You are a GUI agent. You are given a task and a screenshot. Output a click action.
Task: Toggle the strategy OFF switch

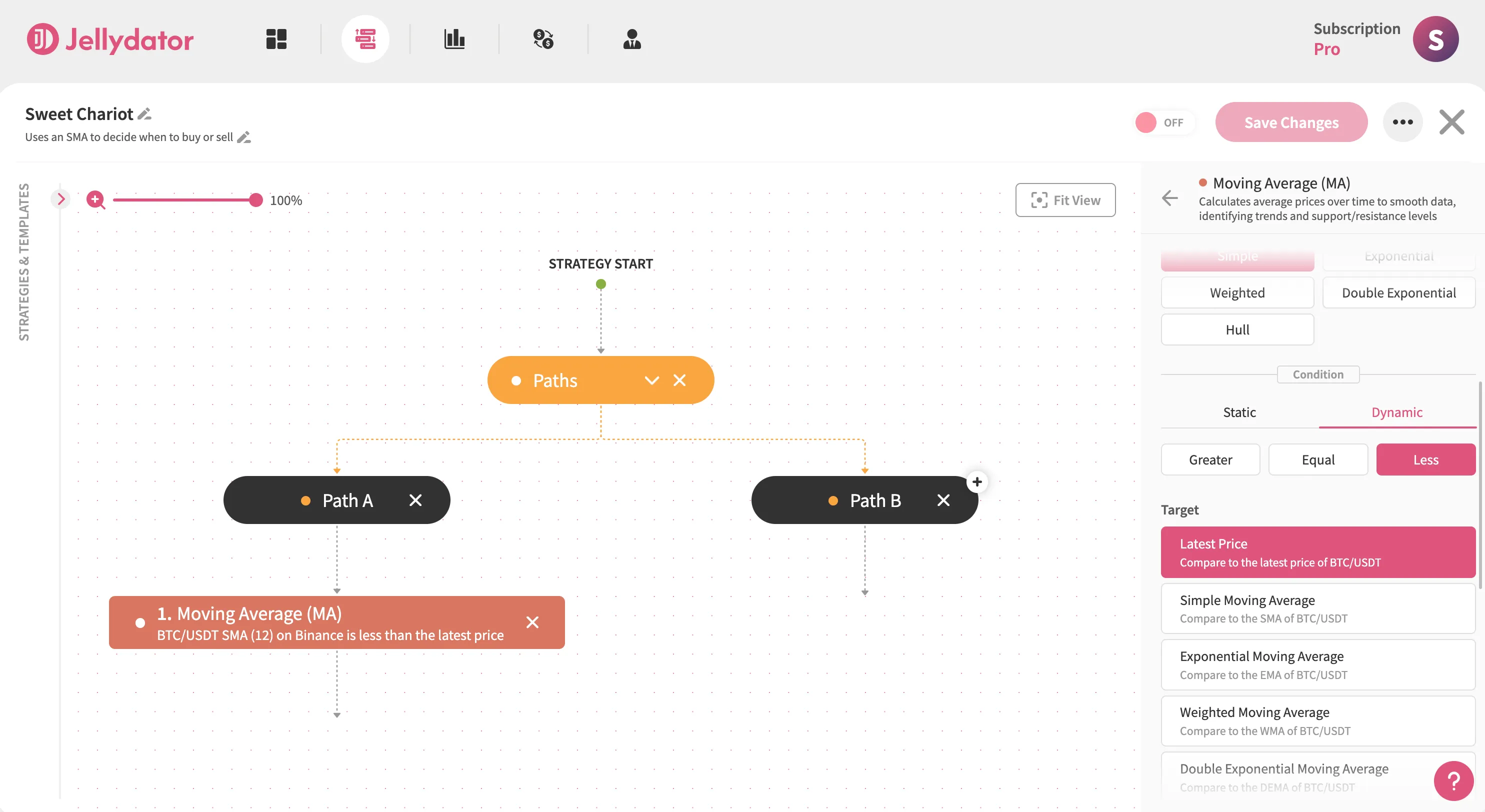click(1164, 122)
